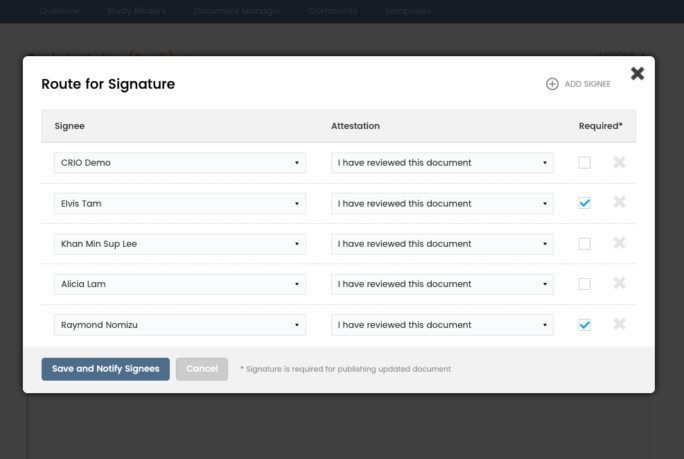Expand the Khan Min Sup Lee signee dropdown
This screenshot has height=459, width=684.
[x=180, y=244]
